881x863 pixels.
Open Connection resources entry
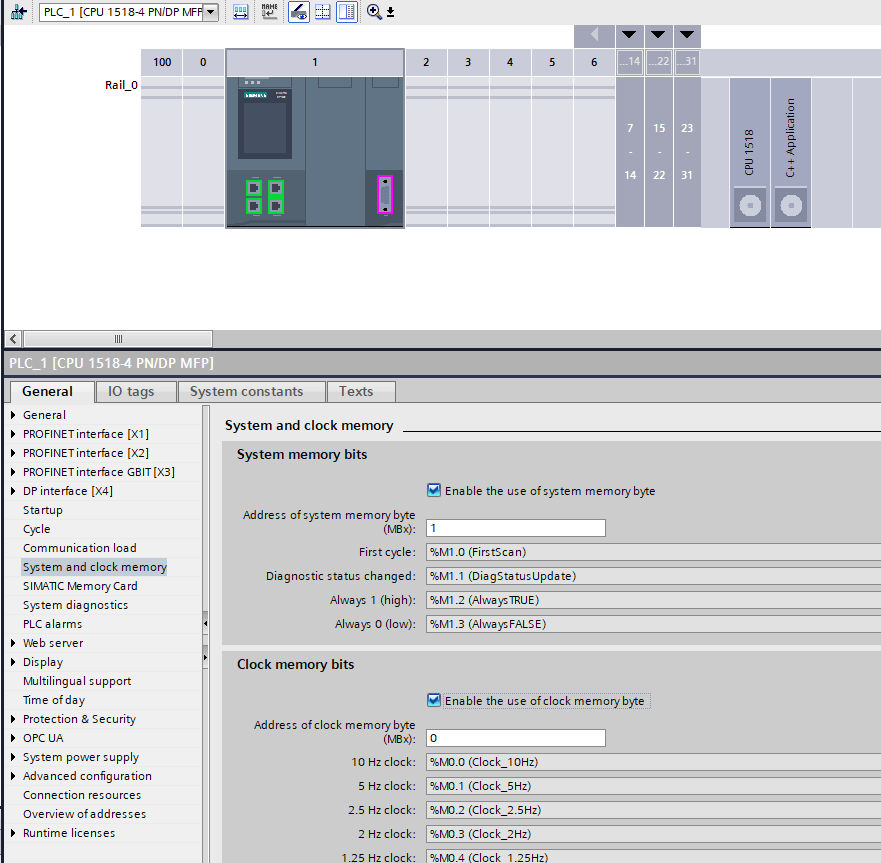click(x=82, y=796)
